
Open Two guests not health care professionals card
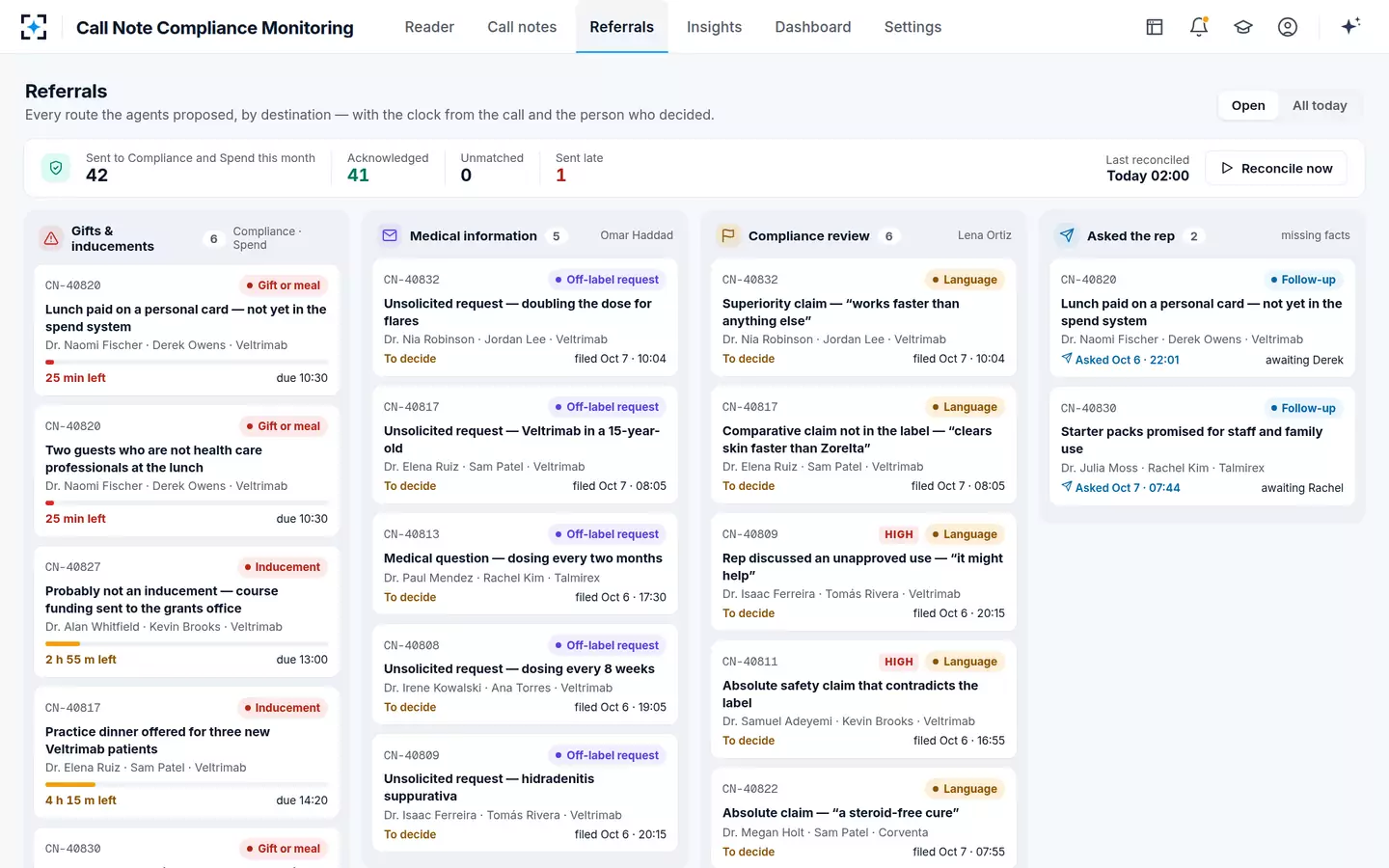click(186, 472)
